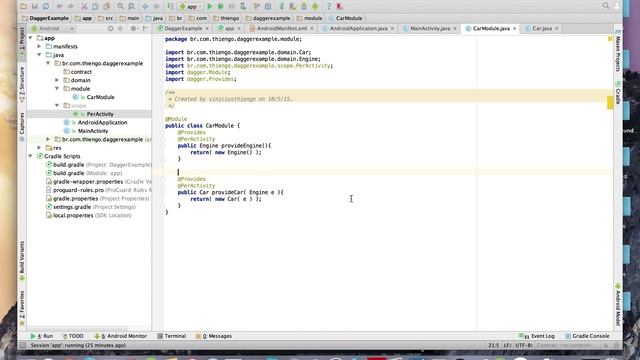This screenshot has width=640, height=360.
Task: Toggle the Structure side panel
Action: (x=22, y=84)
